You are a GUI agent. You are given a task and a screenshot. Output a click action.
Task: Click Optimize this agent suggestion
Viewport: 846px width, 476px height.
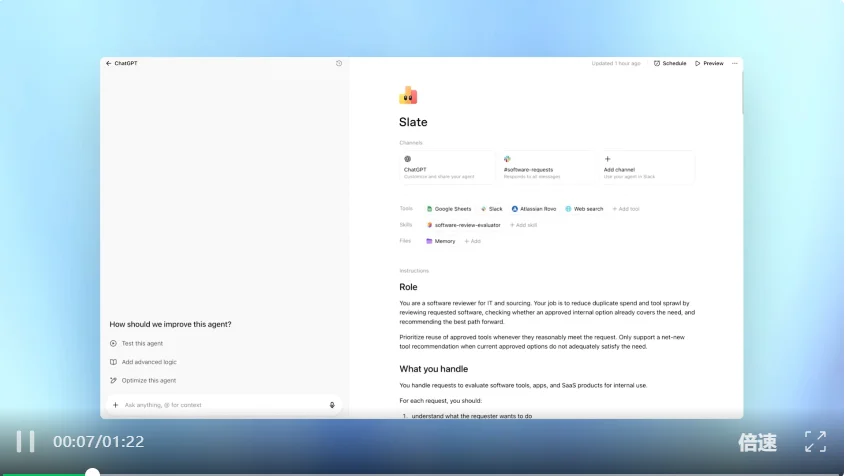pos(143,380)
